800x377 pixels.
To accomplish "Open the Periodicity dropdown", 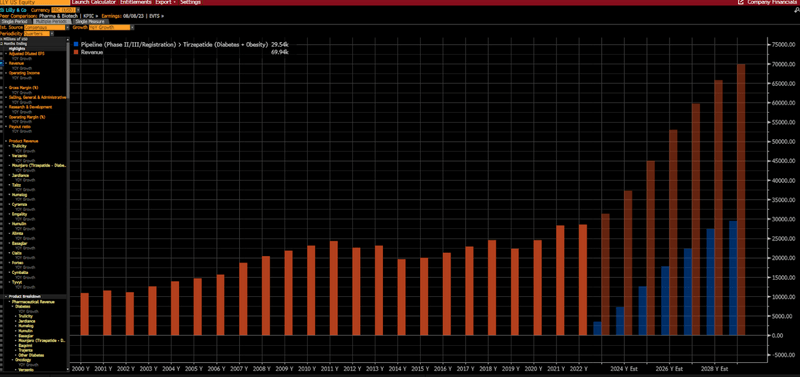I will pyautogui.click(x=37, y=34).
